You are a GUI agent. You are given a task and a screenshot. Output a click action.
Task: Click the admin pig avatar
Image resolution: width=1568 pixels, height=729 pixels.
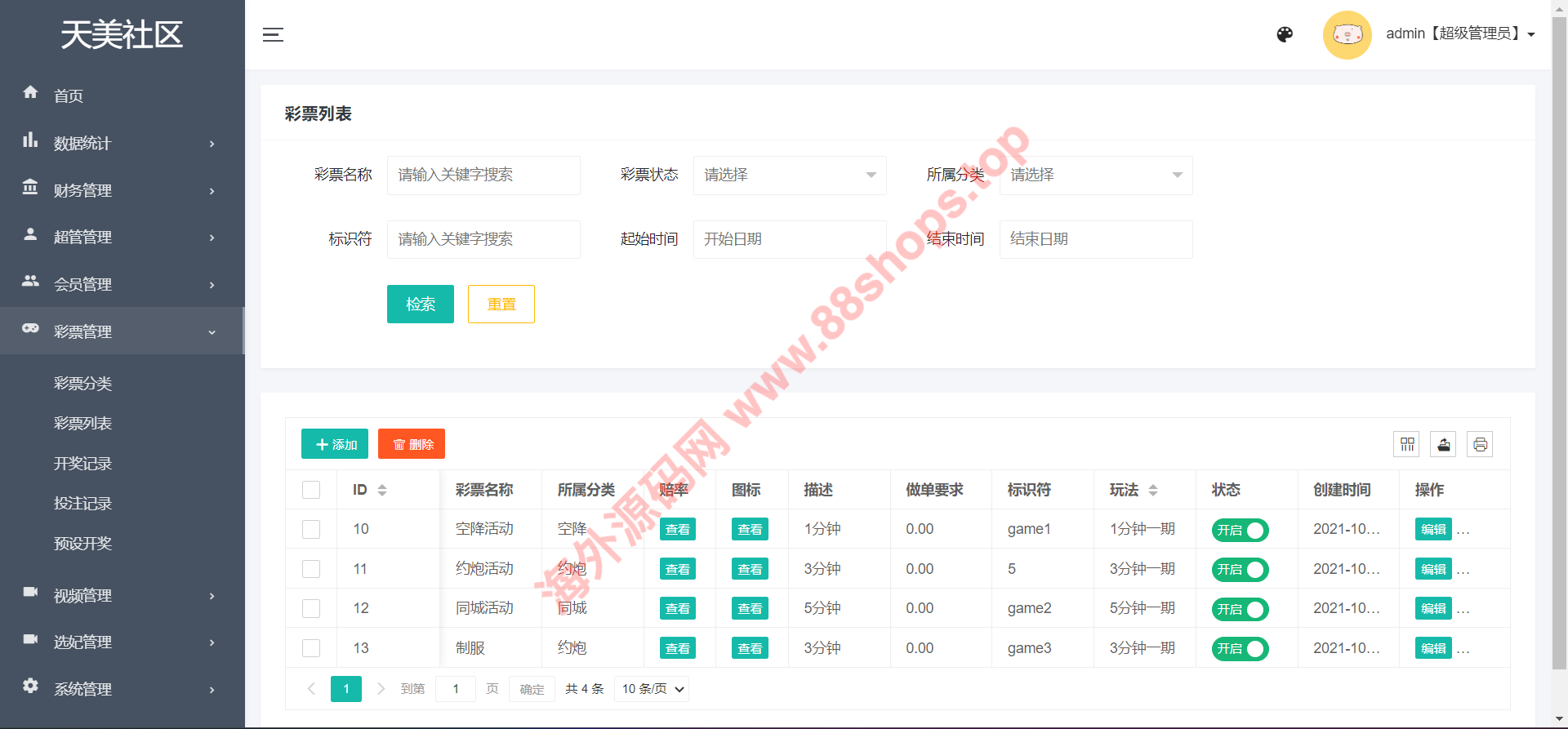point(1347,34)
